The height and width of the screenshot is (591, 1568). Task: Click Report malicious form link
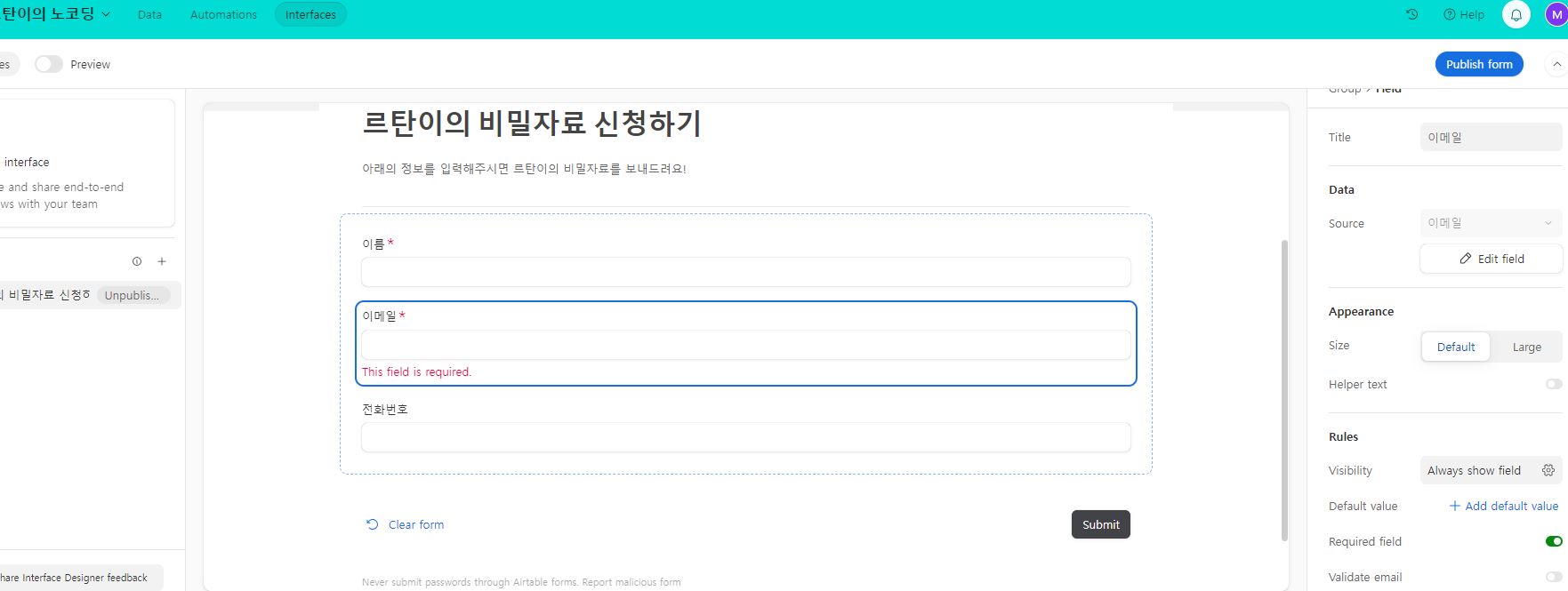pos(631,582)
